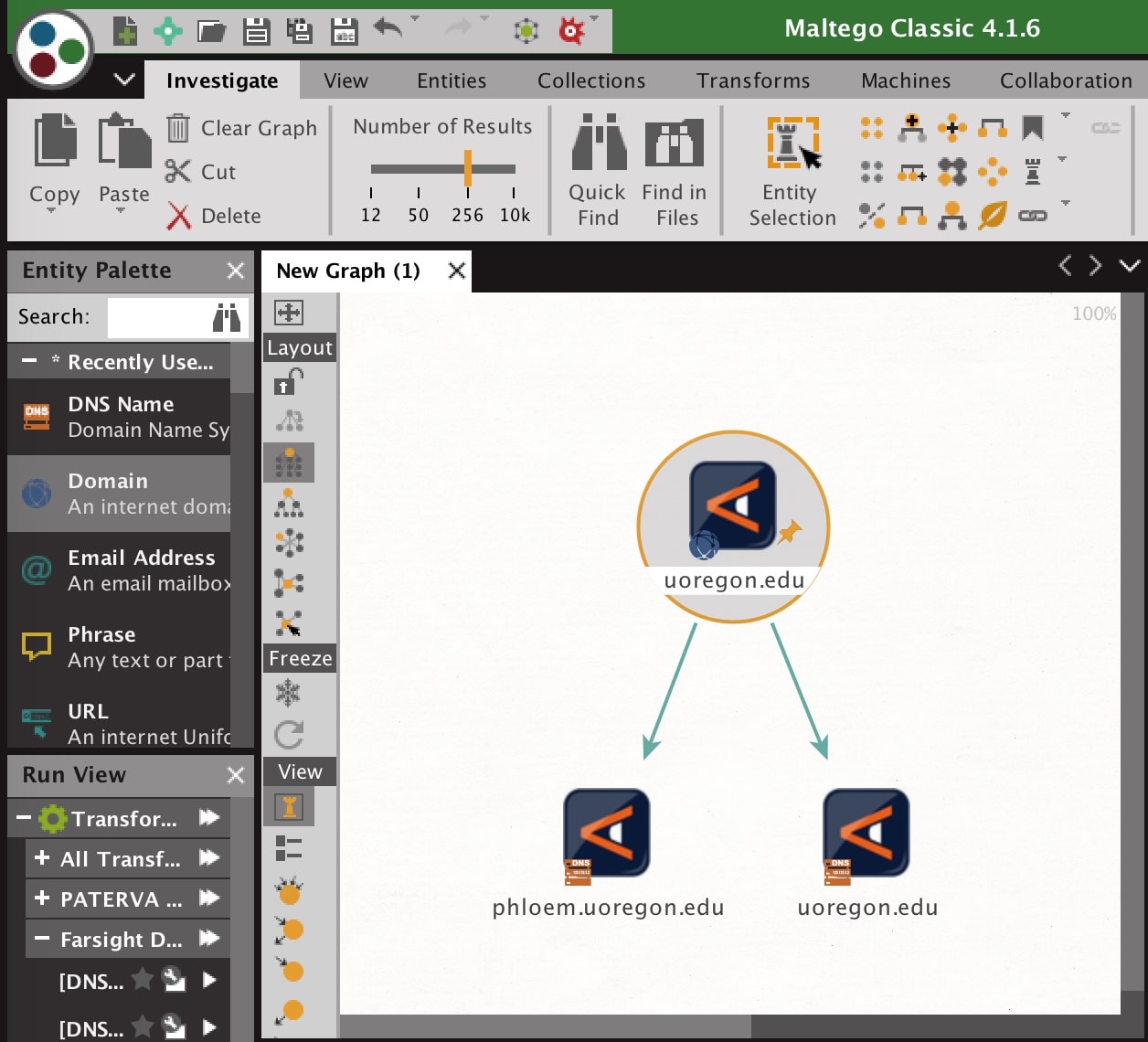Open the Copy dropdown arrow
This screenshot has height=1042, width=1148.
[51, 211]
